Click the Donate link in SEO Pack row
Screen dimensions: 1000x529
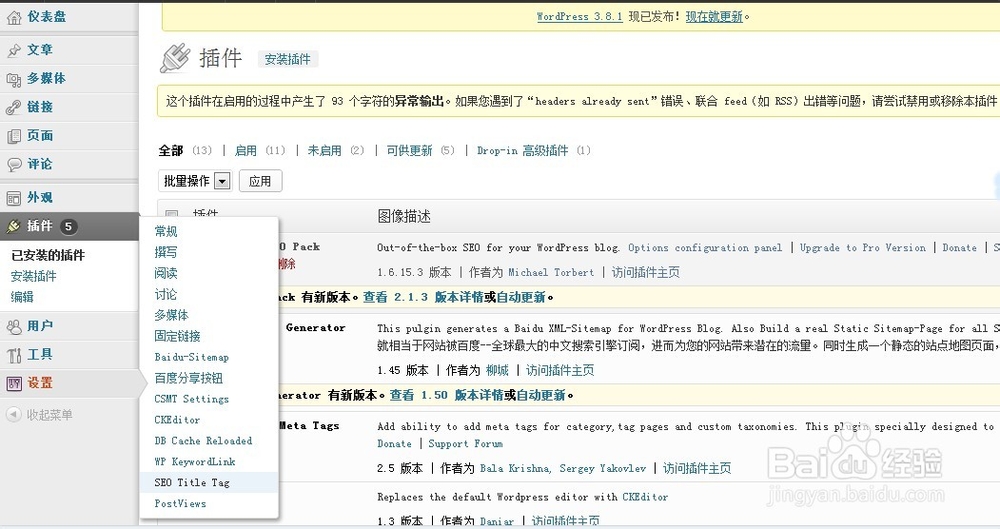click(x=960, y=248)
